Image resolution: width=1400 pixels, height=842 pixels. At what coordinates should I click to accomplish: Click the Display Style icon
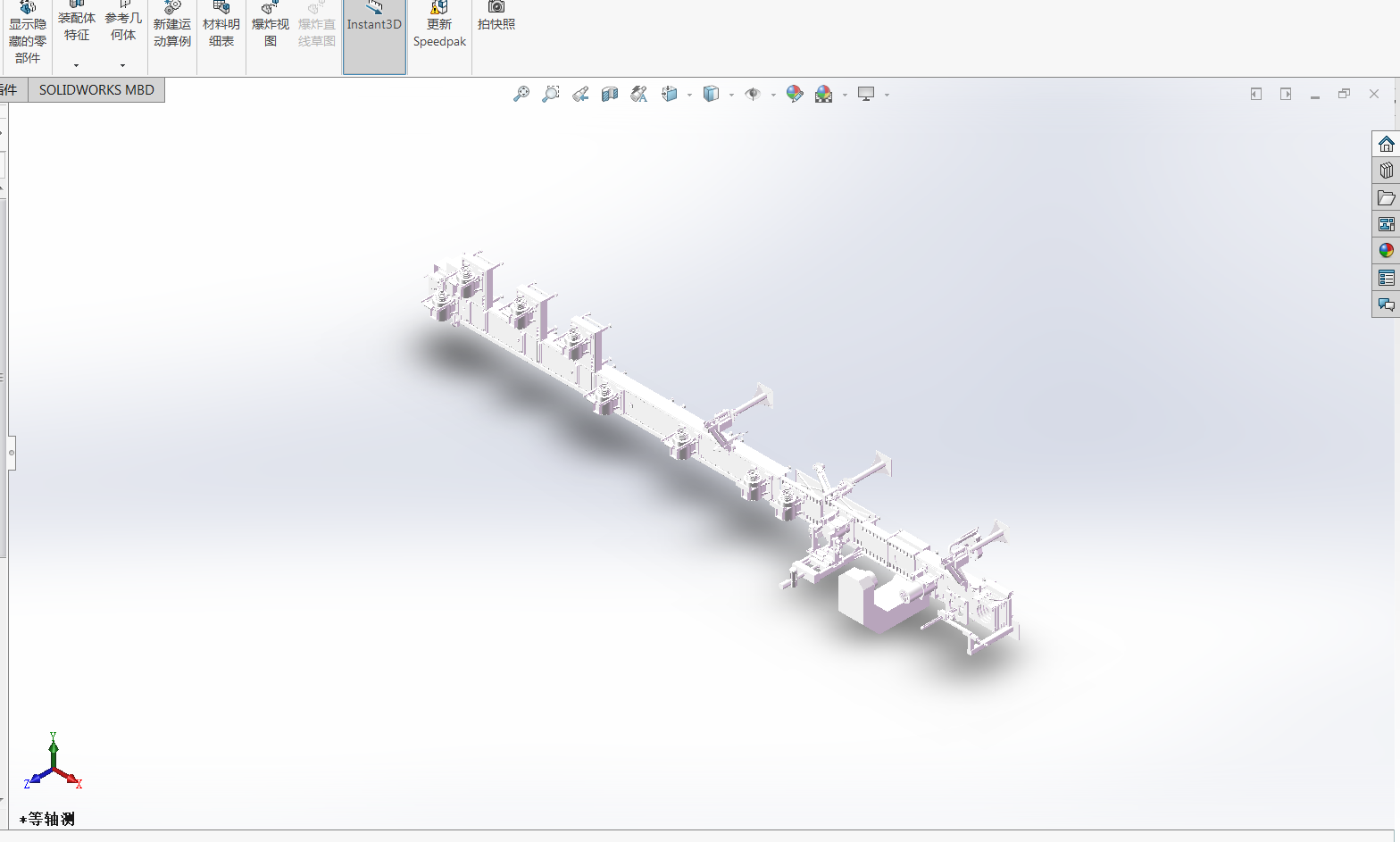click(711, 94)
